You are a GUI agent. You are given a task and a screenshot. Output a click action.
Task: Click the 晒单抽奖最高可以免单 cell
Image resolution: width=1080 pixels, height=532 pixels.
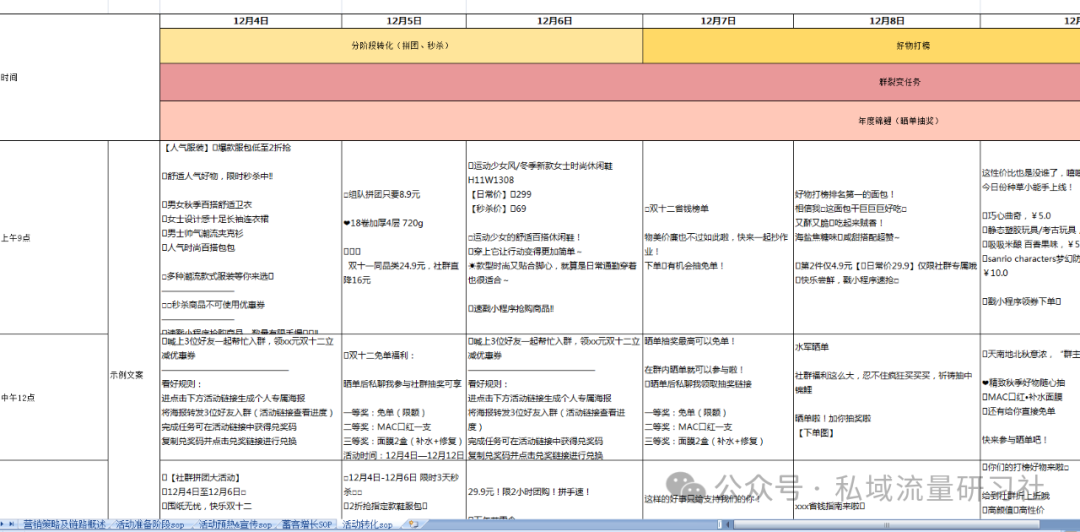point(718,397)
